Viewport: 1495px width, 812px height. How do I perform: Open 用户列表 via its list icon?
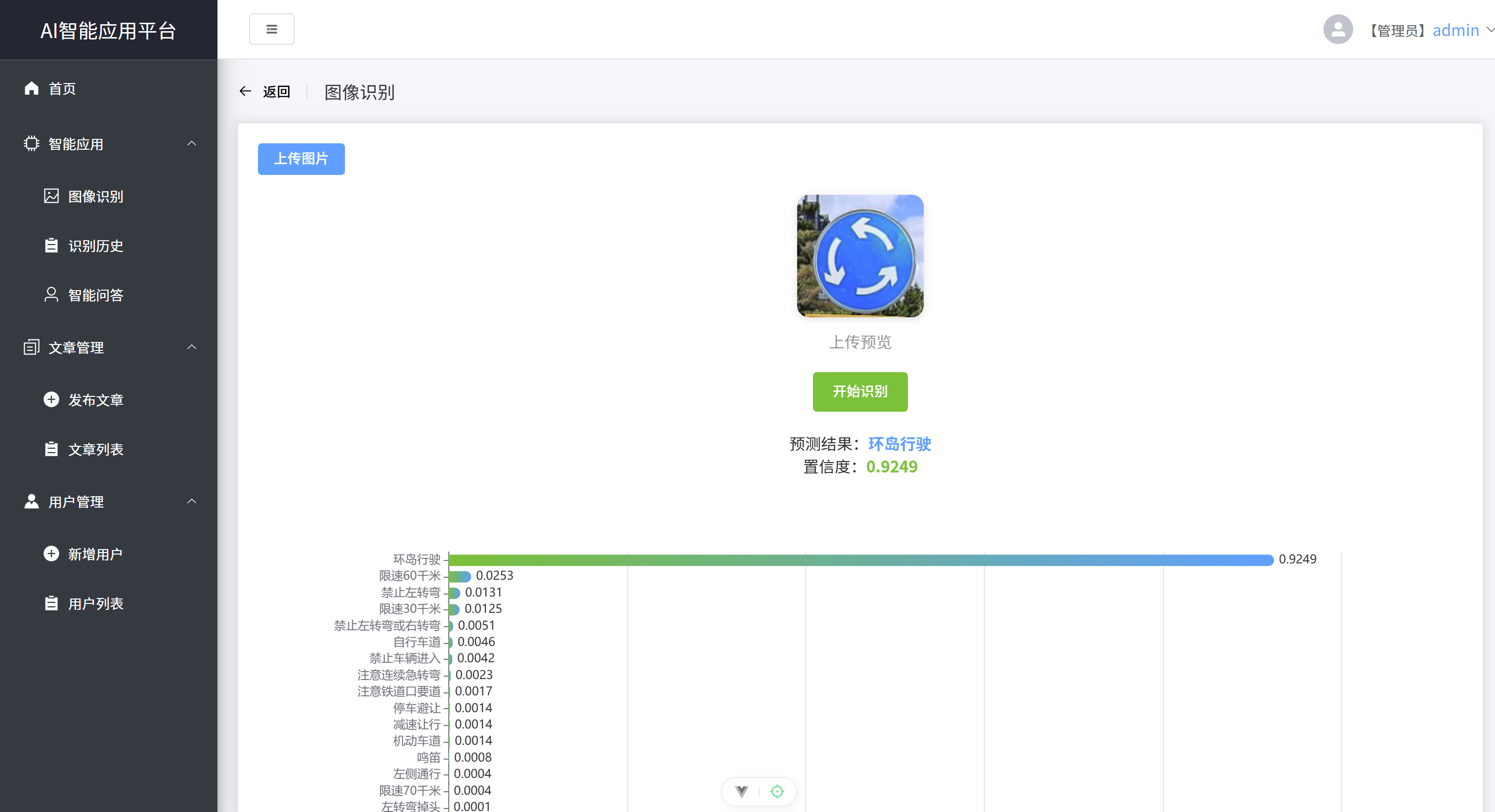(51, 603)
